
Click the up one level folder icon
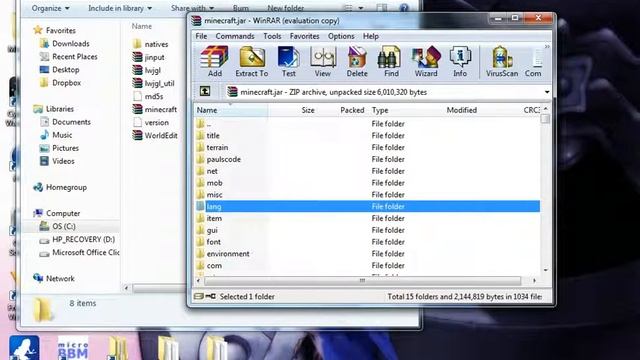point(205,91)
